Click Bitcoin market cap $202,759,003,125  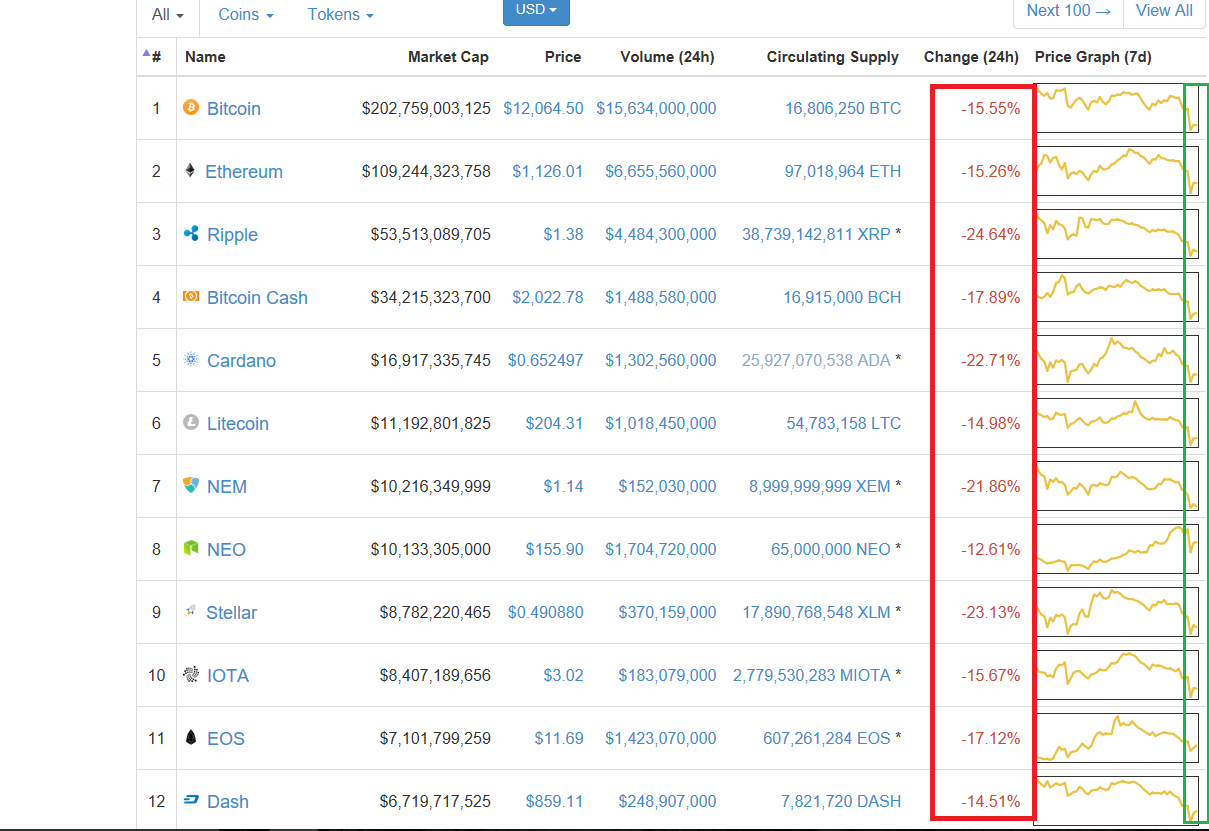coord(426,108)
